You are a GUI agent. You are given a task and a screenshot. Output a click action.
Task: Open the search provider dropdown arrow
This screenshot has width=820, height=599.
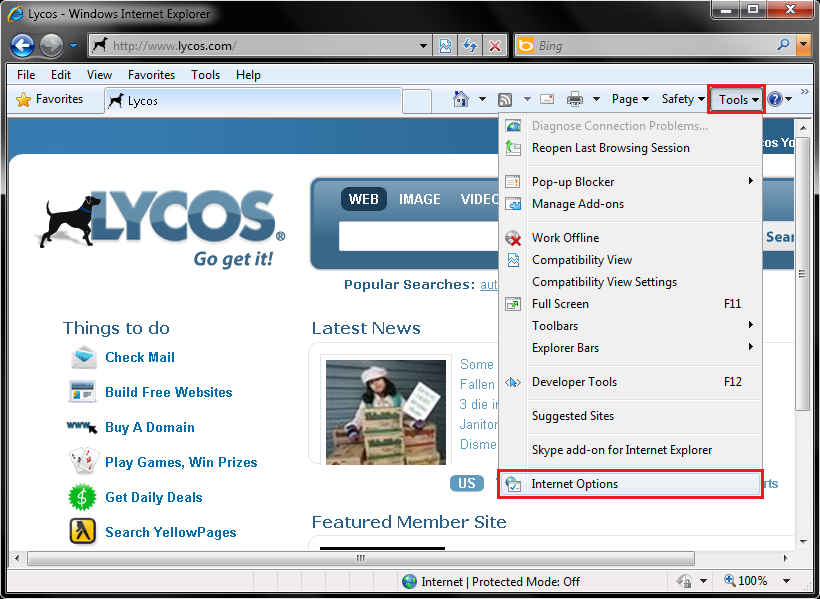click(x=803, y=46)
